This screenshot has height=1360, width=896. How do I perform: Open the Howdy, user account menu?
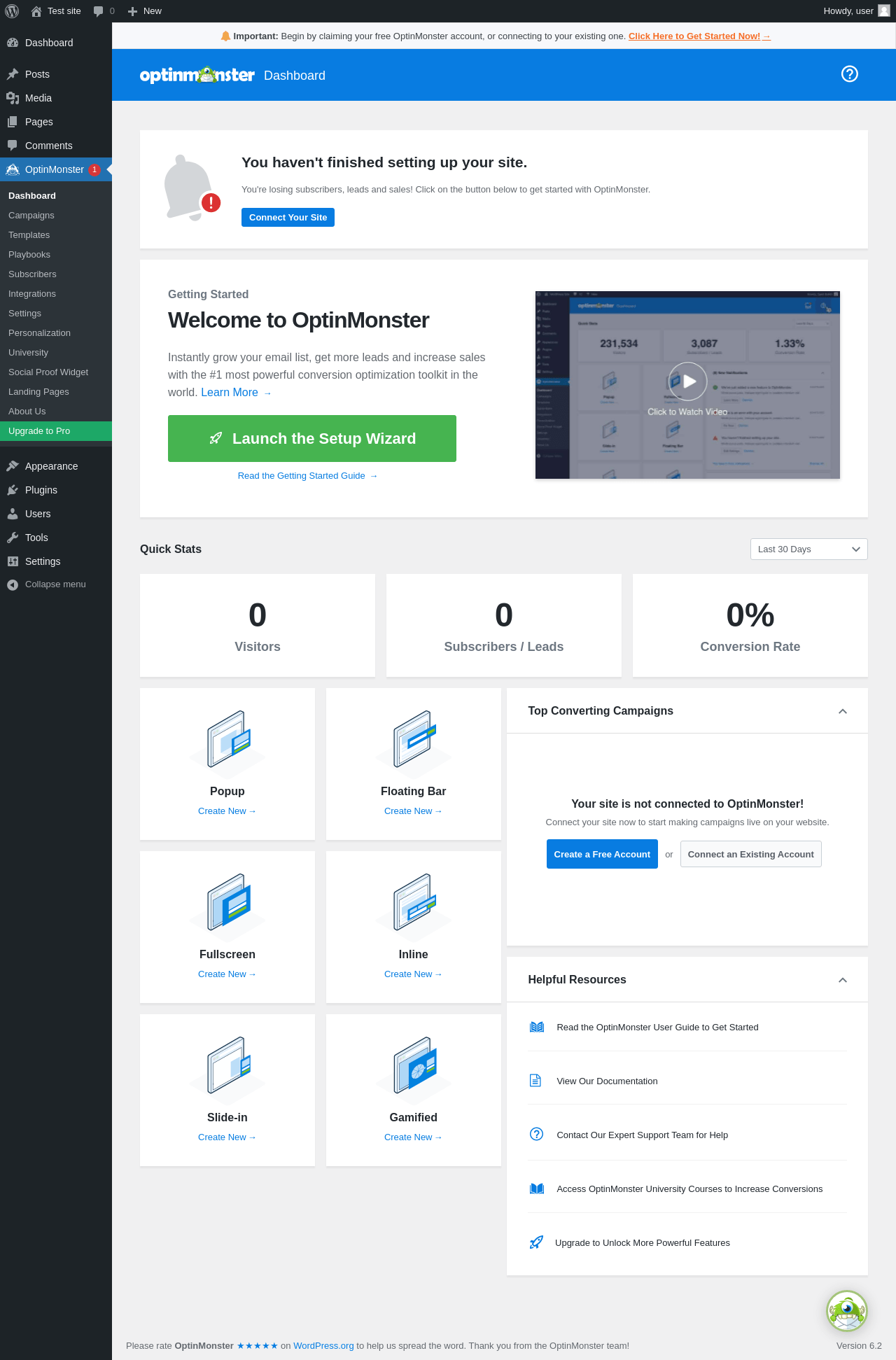[x=857, y=11]
